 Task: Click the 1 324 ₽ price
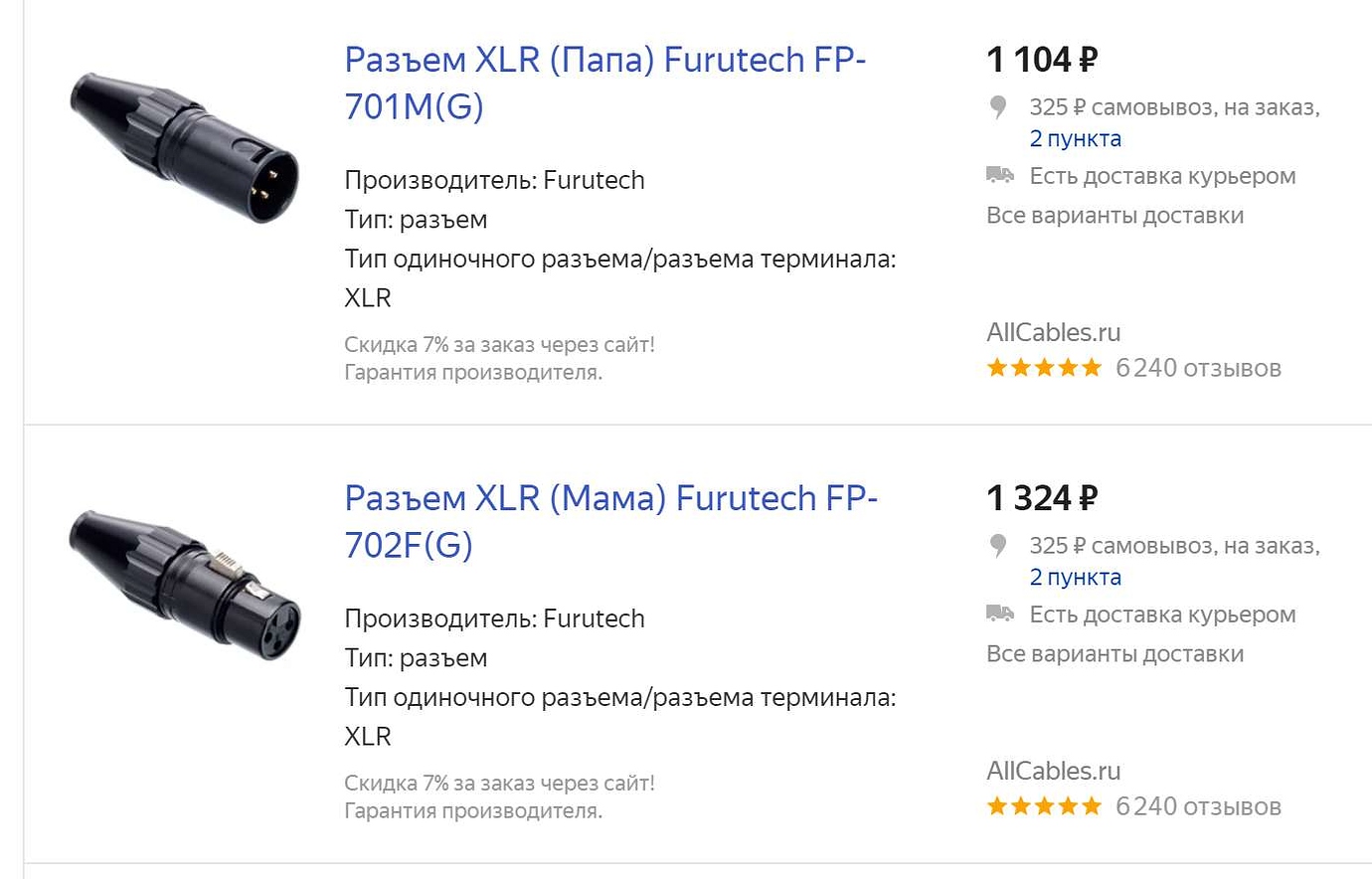[x=1042, y=498]
